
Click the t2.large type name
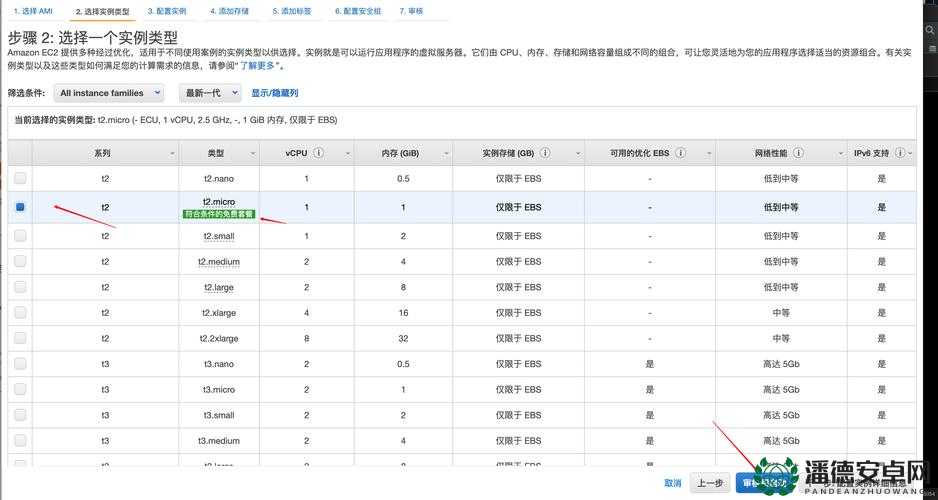coord(219,287)
